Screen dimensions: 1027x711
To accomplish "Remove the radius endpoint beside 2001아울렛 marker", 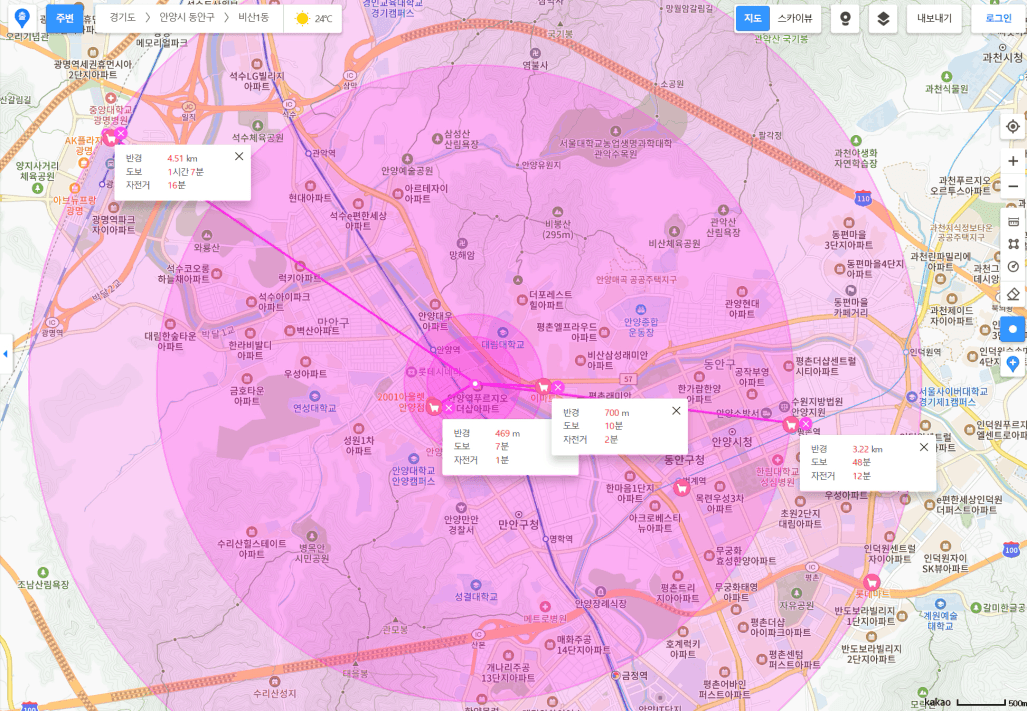I will tap(448, 408).
